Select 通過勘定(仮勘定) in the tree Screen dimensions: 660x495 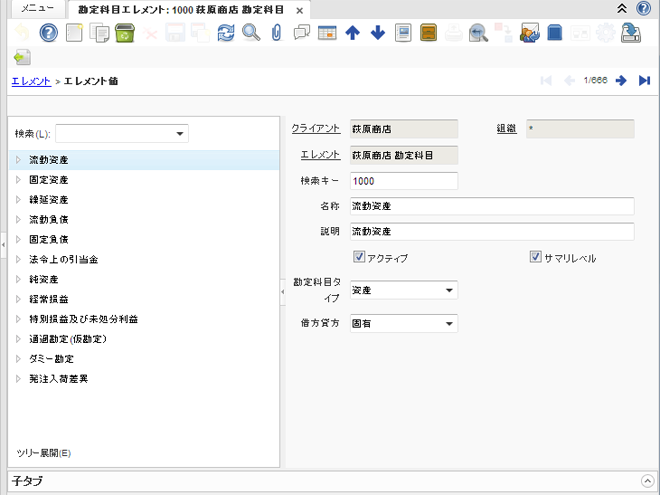pyautogui.click(x=68, y=339)
